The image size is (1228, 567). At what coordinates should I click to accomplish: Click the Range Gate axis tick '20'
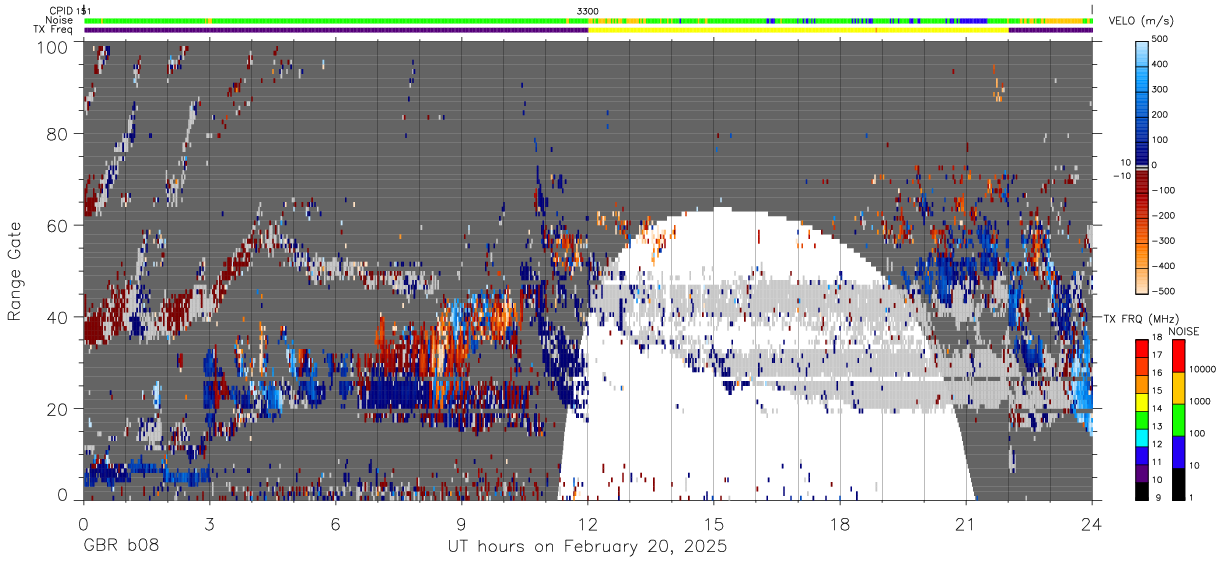coord(59,409)
